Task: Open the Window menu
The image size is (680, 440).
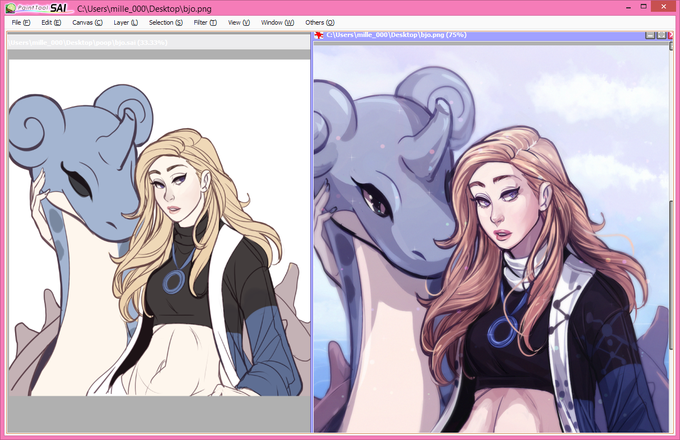Action: point(277,23)
